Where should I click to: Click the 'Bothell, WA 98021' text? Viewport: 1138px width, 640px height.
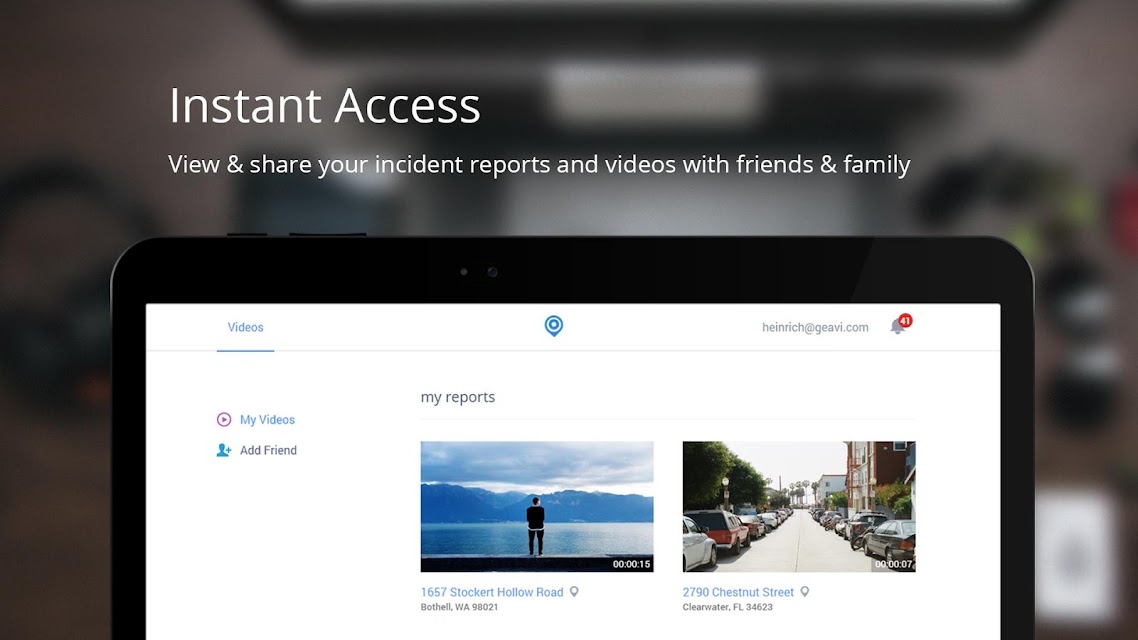point(459,607)
